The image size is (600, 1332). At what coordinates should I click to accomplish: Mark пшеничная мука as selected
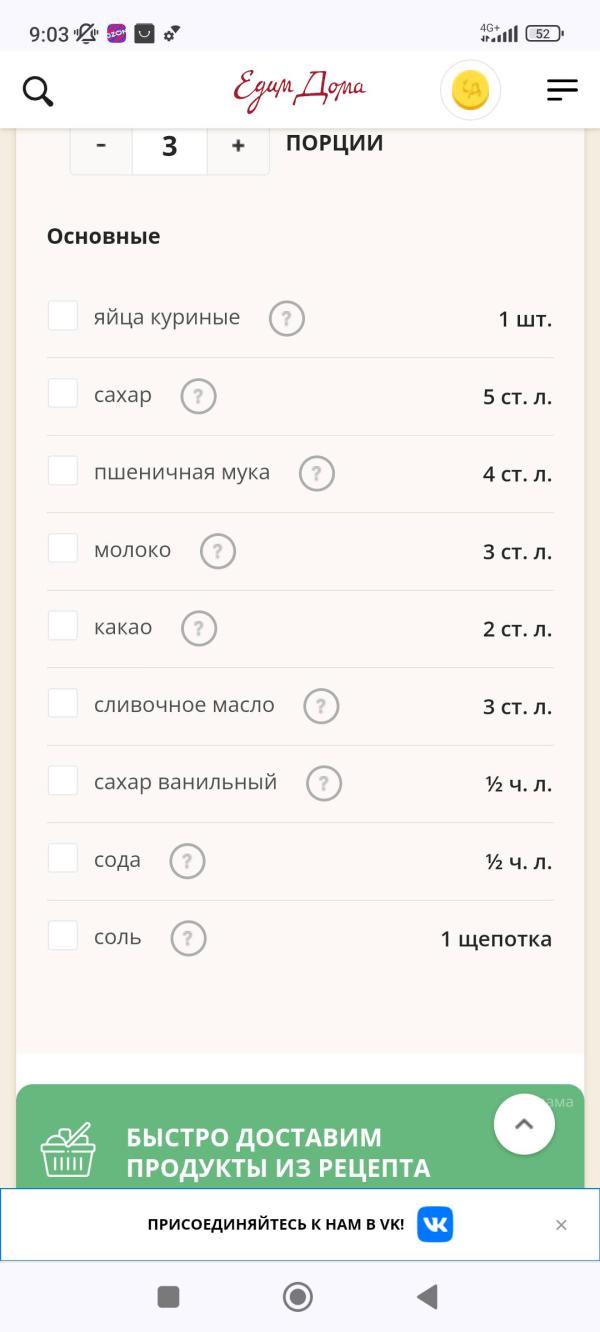(x=63, y=471)
